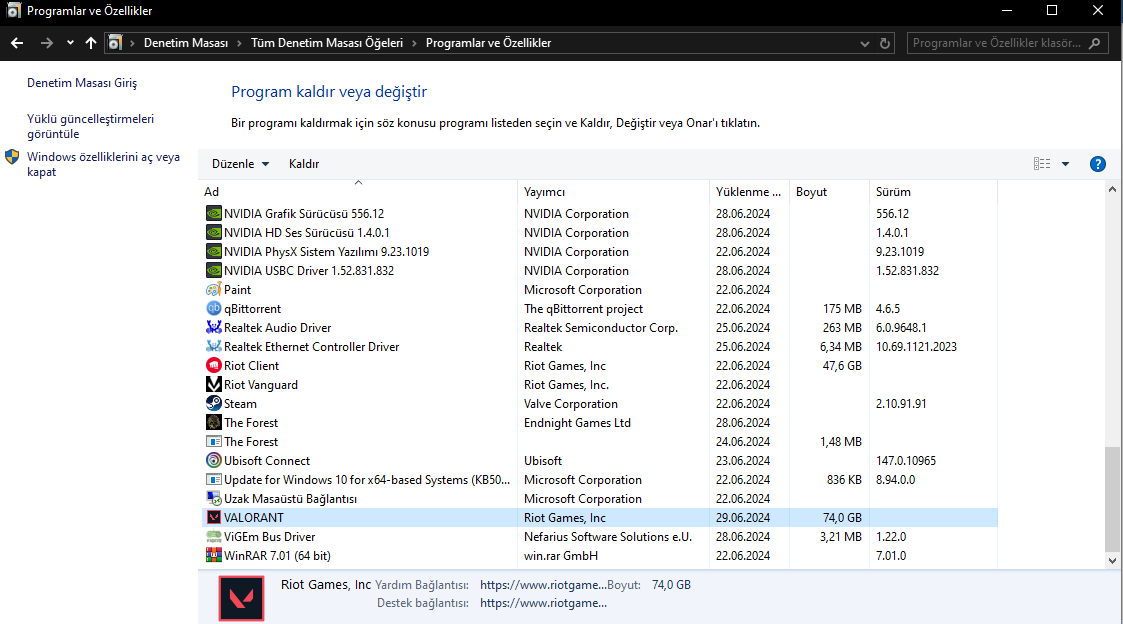Image resolution: width=1123 pixels, height=624 pixels.
Task: Expand the address bar history dropdown
Action: coord(864,44)
